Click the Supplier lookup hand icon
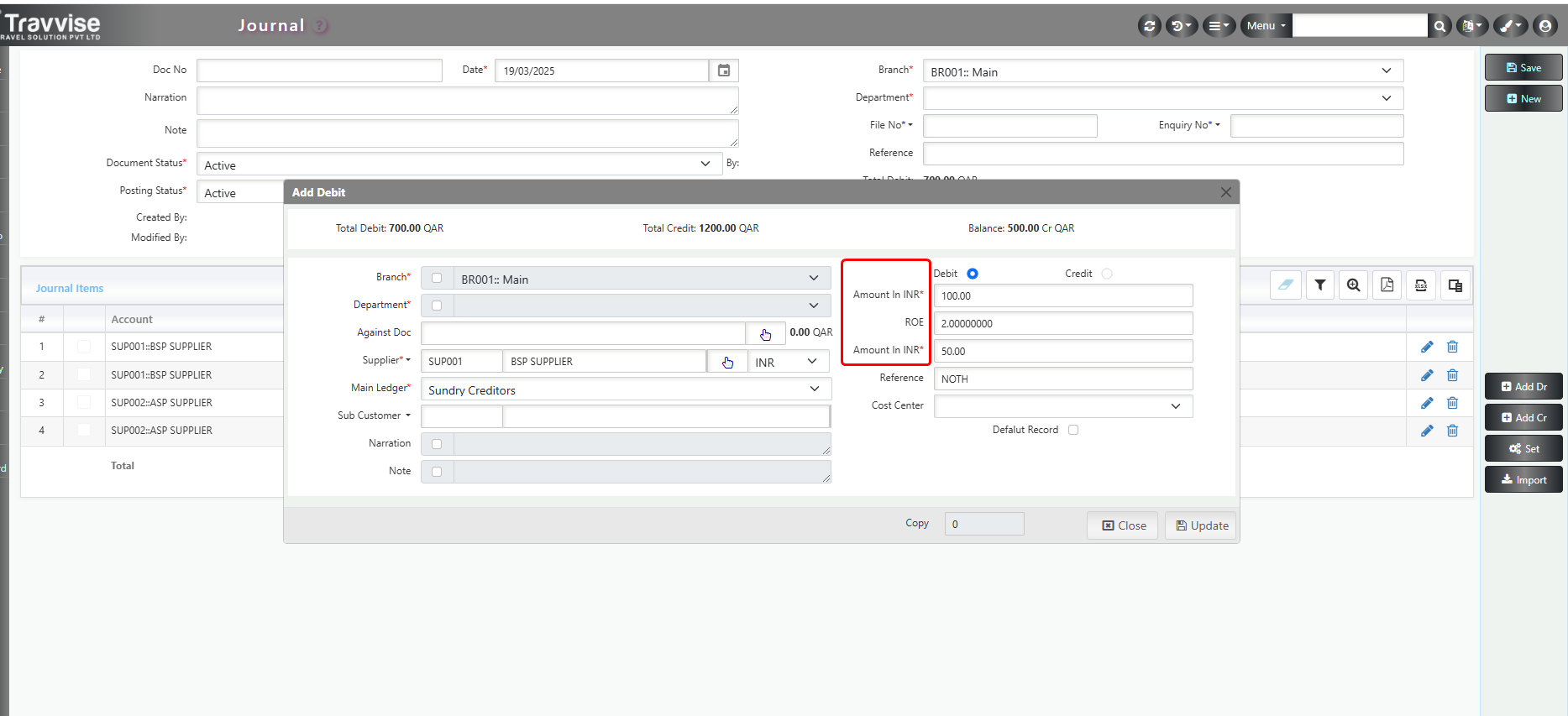This screenshot has height=716, width=1568. (x=727, y=362)
